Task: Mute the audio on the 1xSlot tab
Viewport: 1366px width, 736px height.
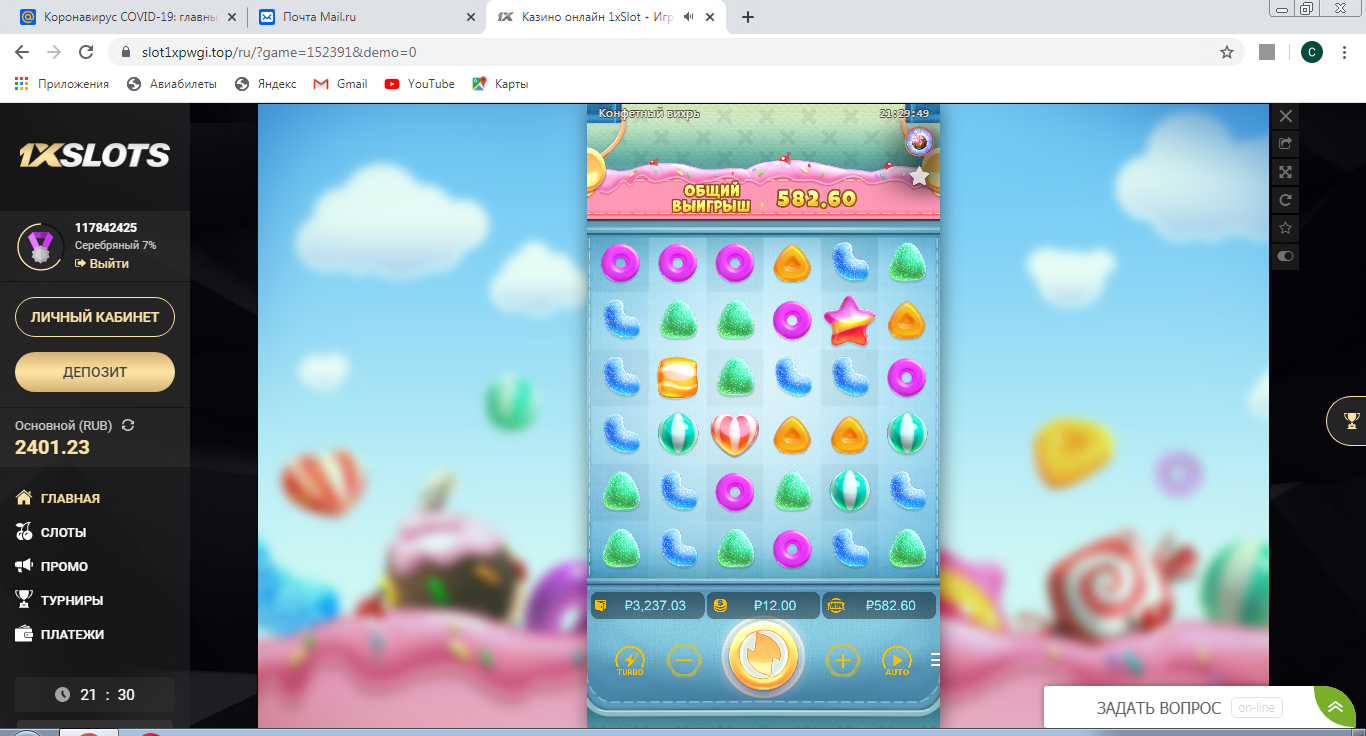Action: (689, 17)
